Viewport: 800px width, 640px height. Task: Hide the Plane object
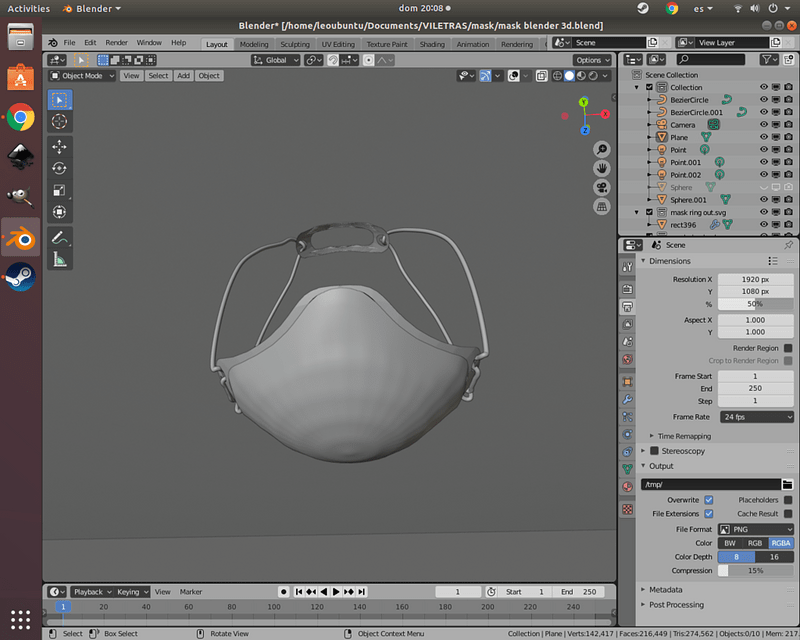click(764, 137)
